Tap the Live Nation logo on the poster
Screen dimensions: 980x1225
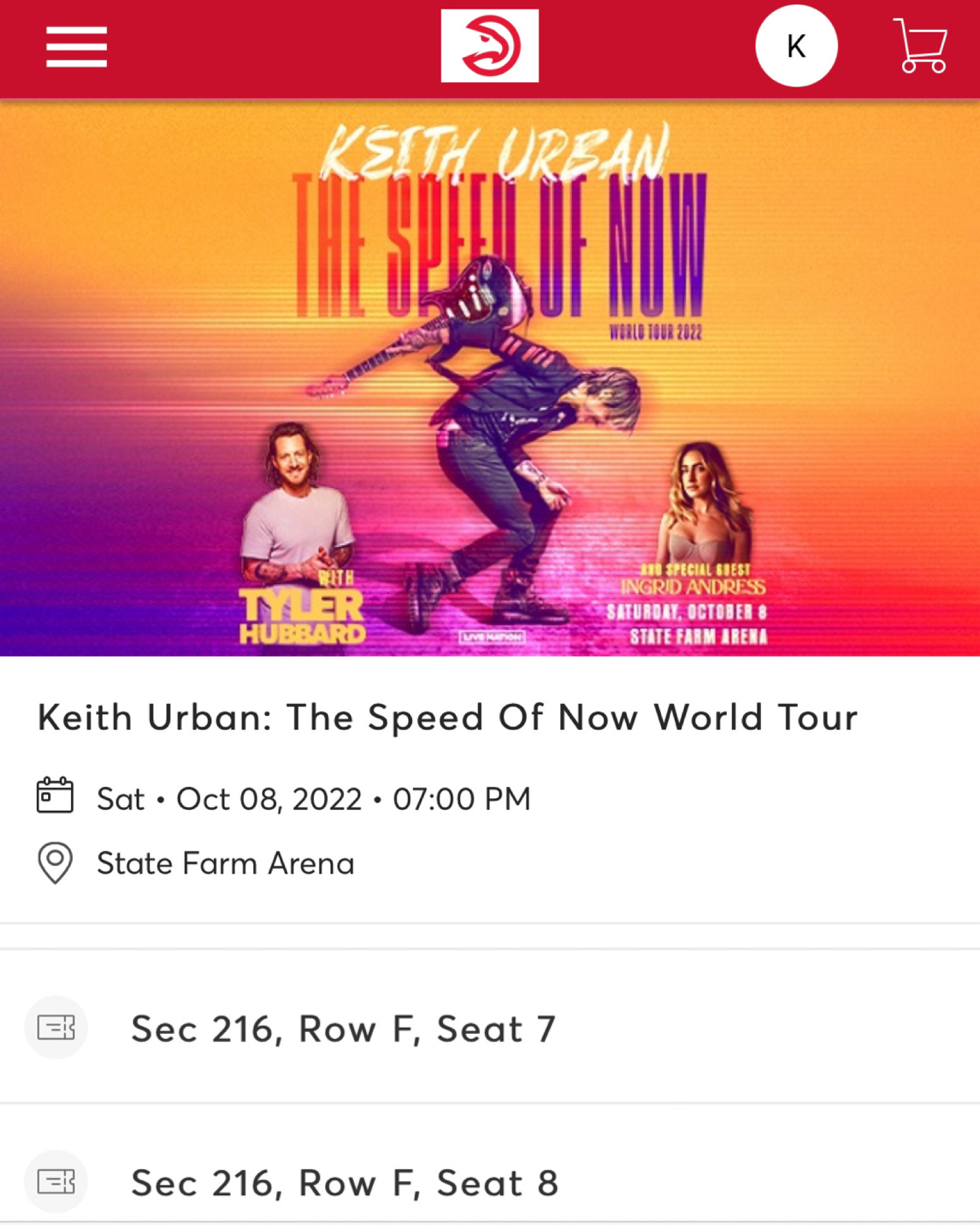(x=492, y=636)
